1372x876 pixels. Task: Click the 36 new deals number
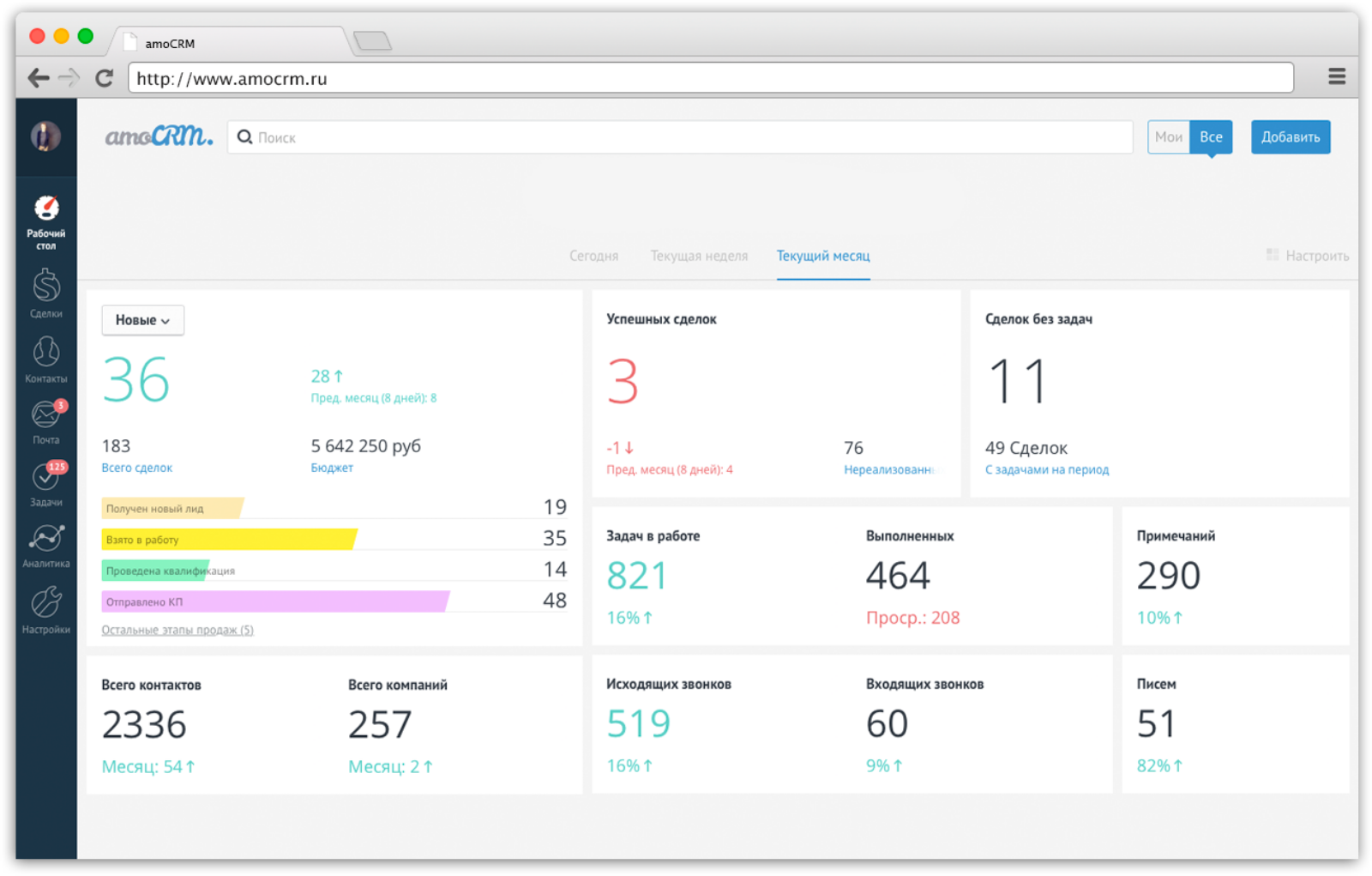click(x=136, y=380)
